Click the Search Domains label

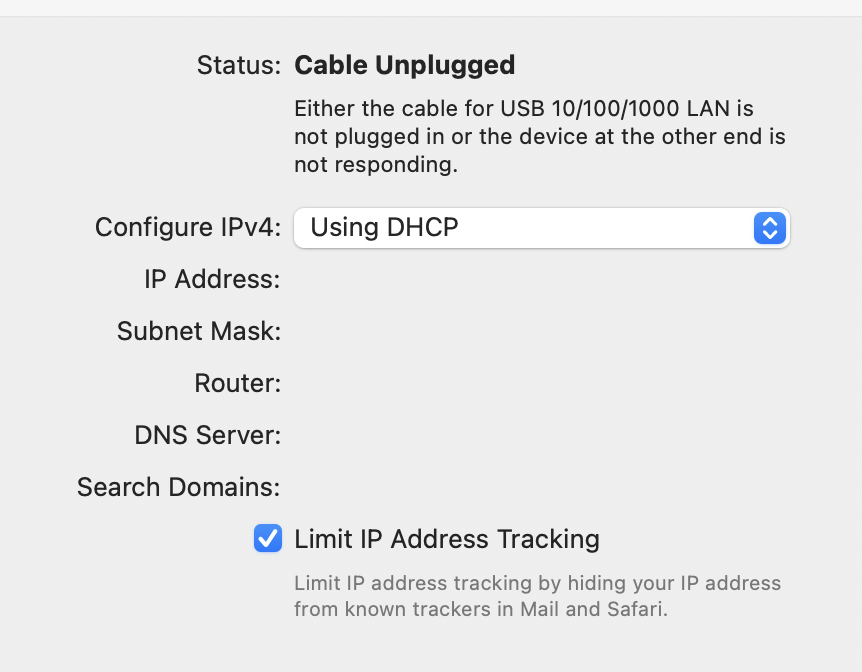pyautogui.click(x=178, y=487)
